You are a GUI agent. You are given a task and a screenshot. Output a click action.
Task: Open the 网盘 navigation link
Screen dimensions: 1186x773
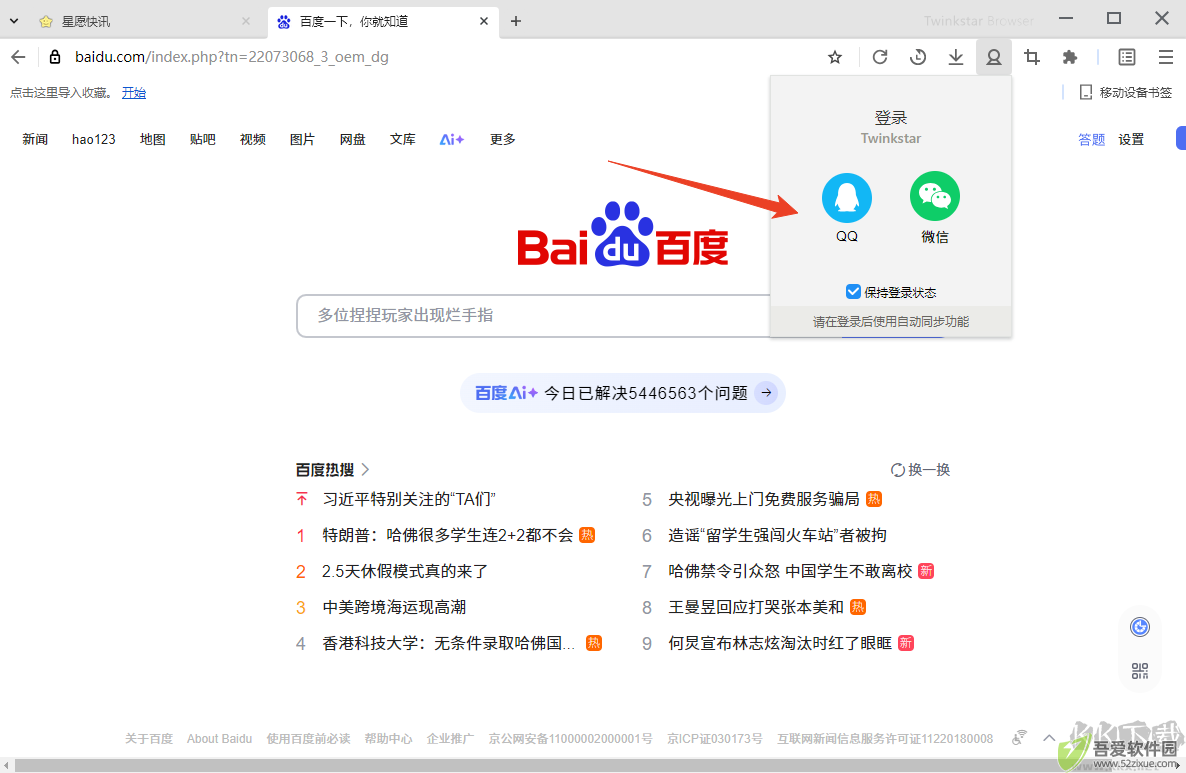click(x=352, y=139)
